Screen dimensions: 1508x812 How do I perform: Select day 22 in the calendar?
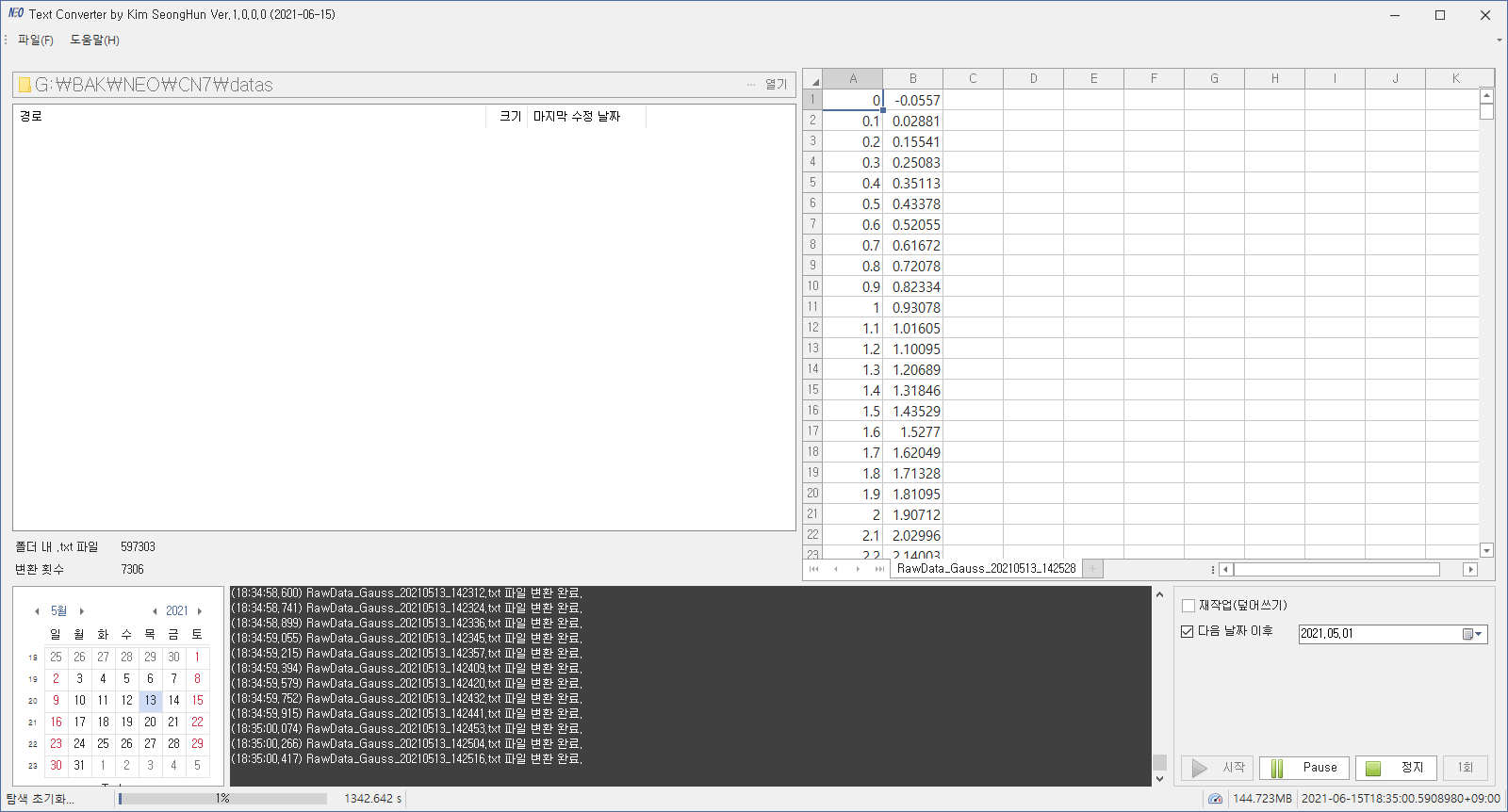197,722
